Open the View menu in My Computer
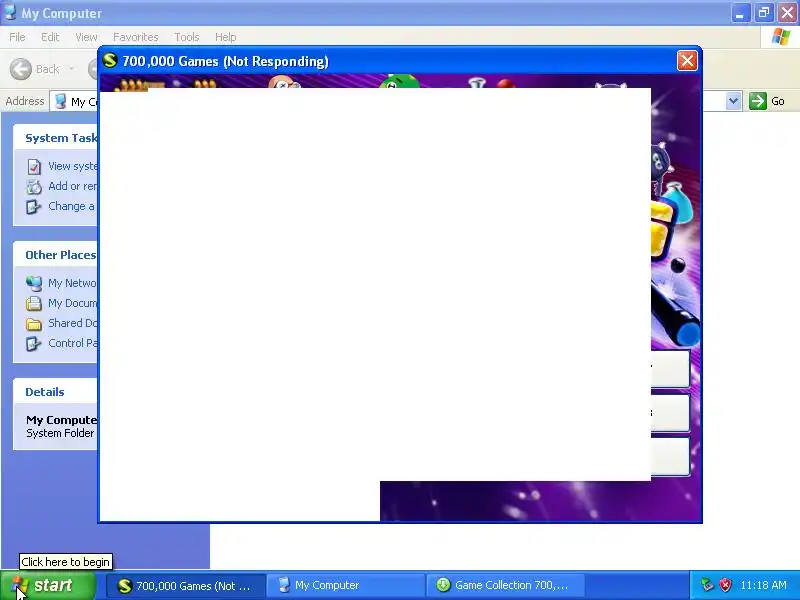The width and height of the screenshot is (800, 600). coord(86,37)
